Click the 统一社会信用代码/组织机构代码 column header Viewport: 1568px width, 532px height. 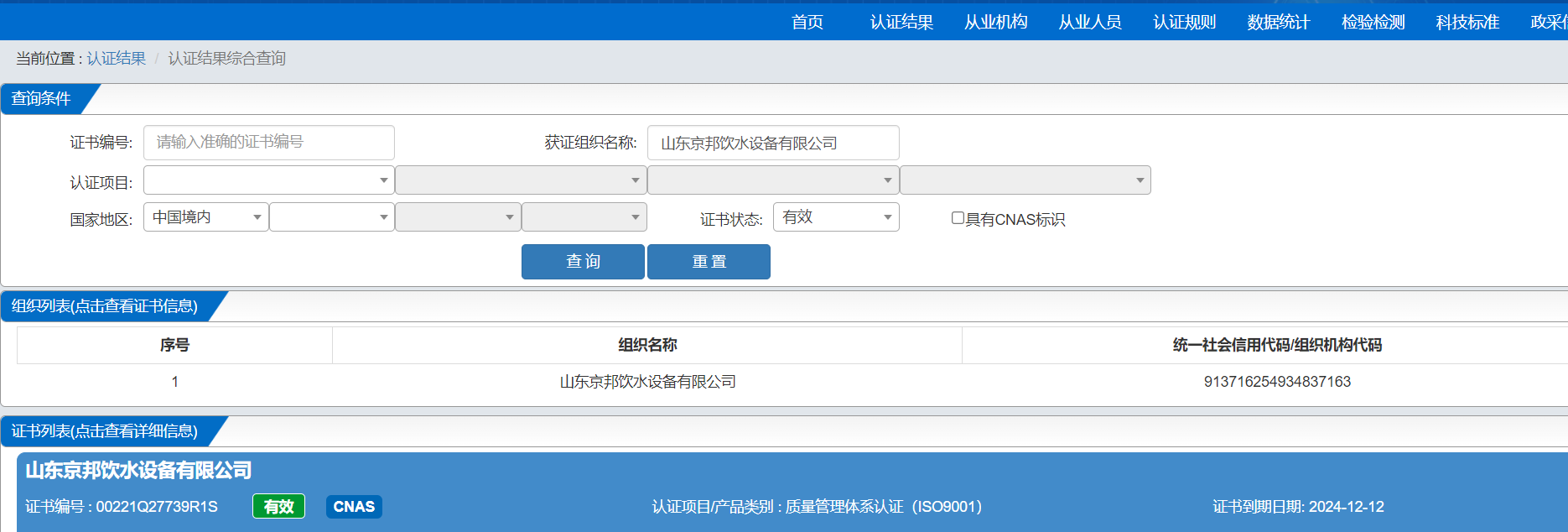pos(1277,345)
